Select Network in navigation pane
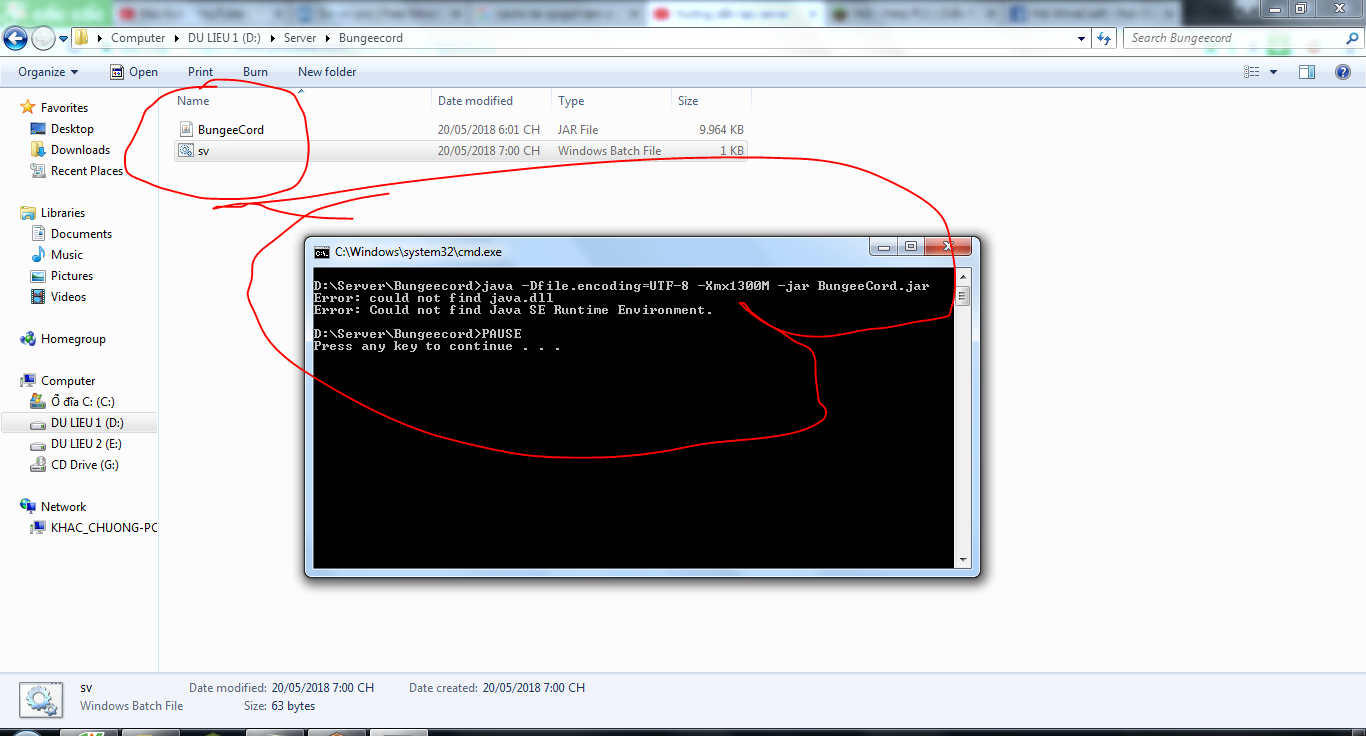Screen dimensions: 1366x736 (x=63, y=507)
